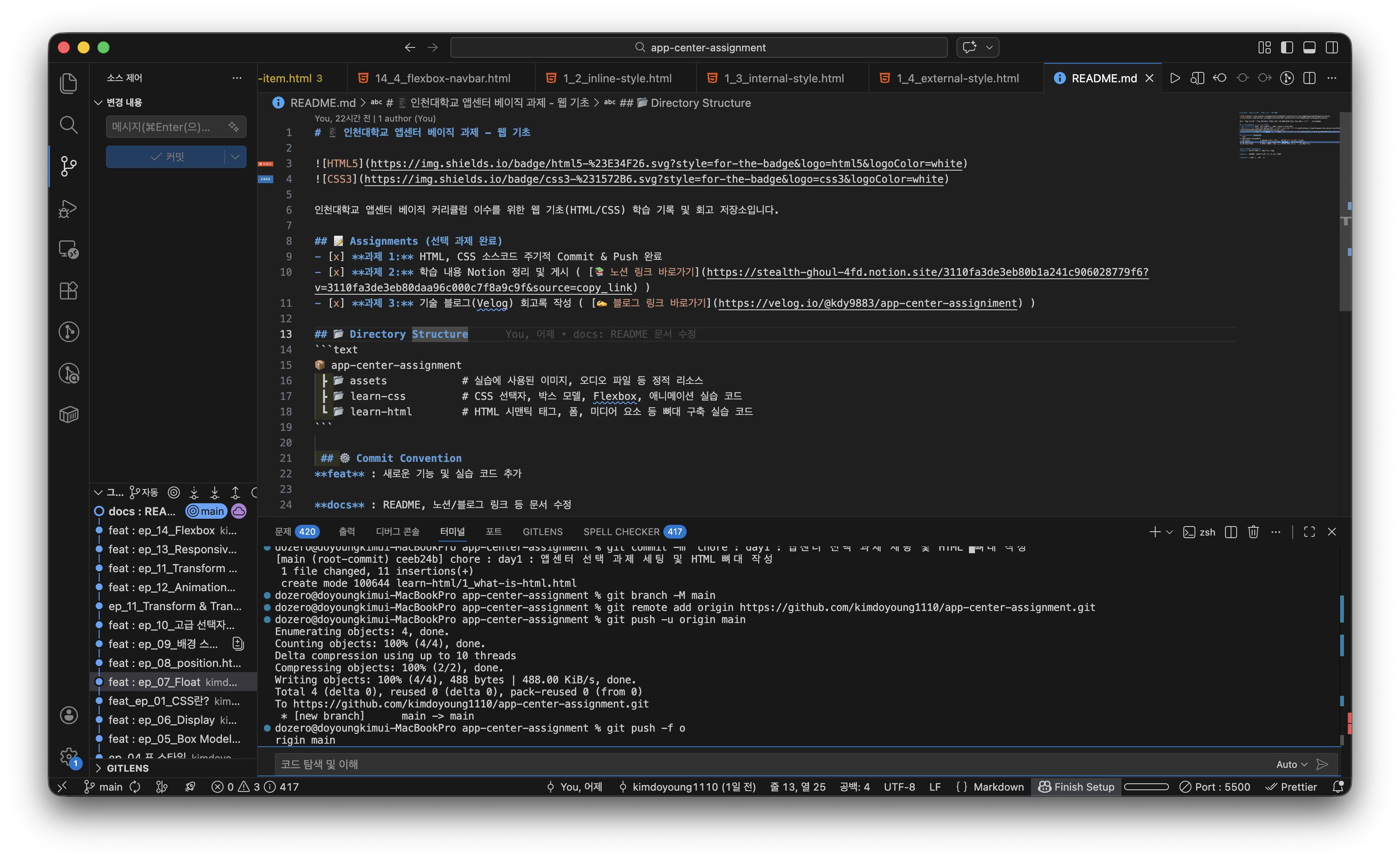
Task: Click the 커밋 commit button
Action: (167, 157)
